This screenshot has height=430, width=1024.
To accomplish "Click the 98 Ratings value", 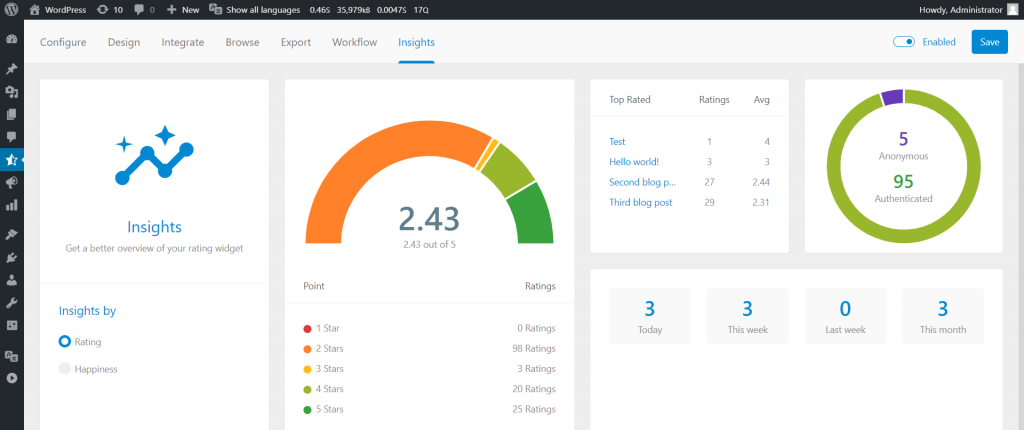I will pos(534,349).
